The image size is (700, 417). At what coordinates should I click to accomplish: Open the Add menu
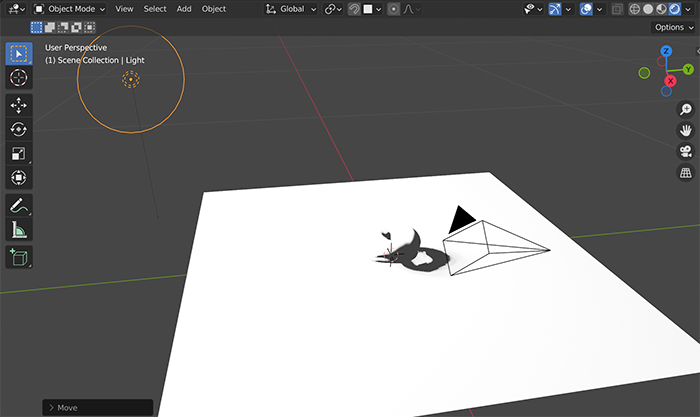tap(184, 9)
